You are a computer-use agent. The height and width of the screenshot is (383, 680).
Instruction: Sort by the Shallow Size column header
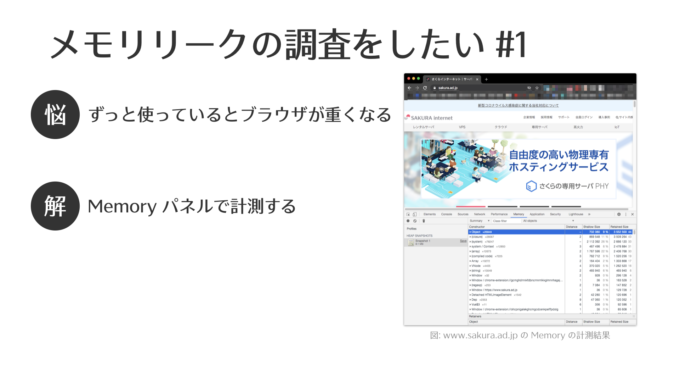coord(595,227)
